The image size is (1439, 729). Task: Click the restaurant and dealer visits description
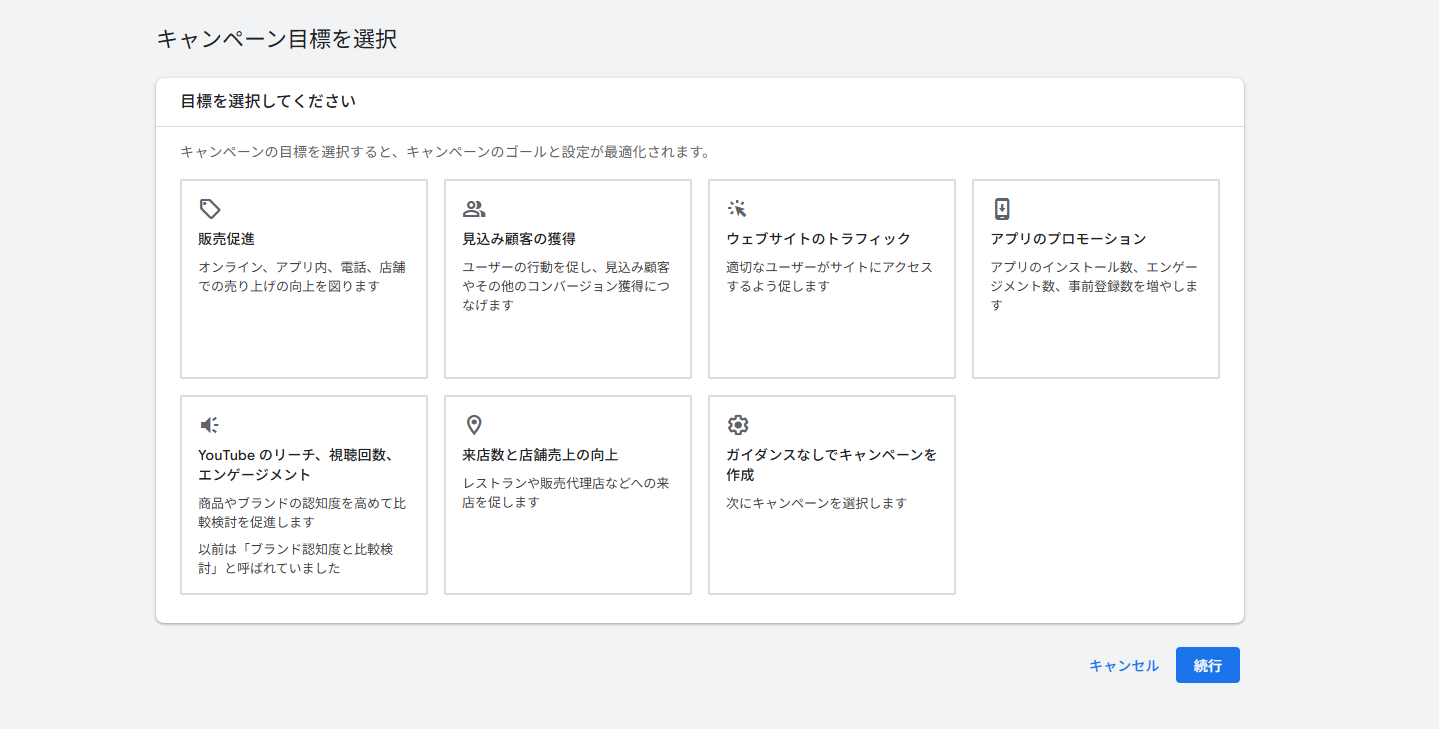coord(566,493)
